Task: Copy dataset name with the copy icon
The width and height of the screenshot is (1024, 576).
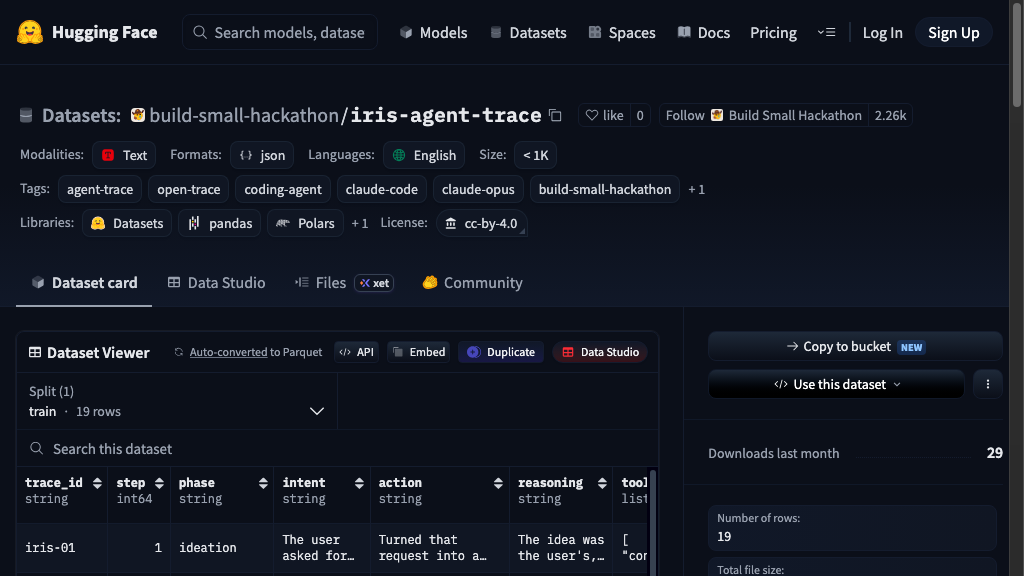Action: tap(555, 116)
